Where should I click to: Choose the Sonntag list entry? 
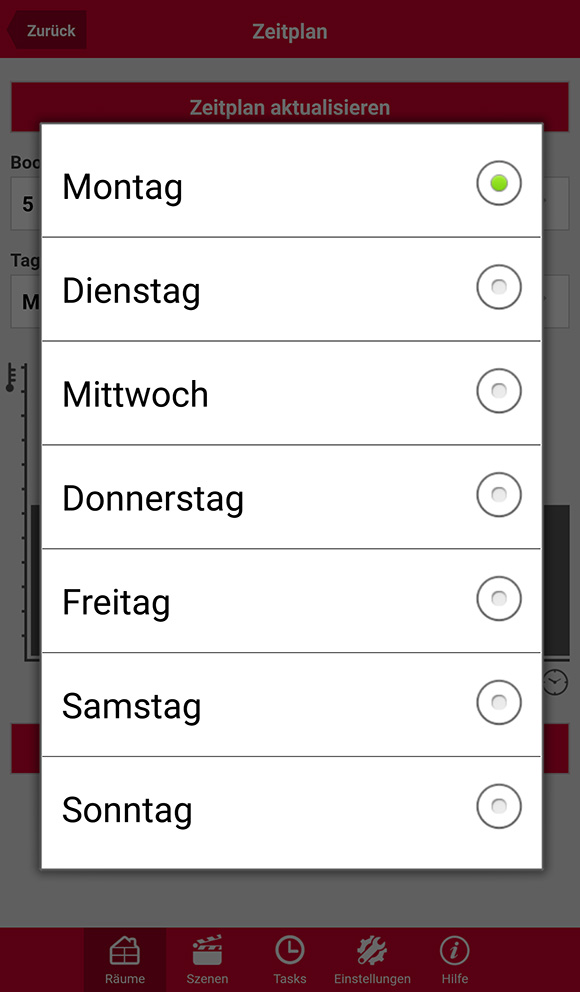[292, 812]
